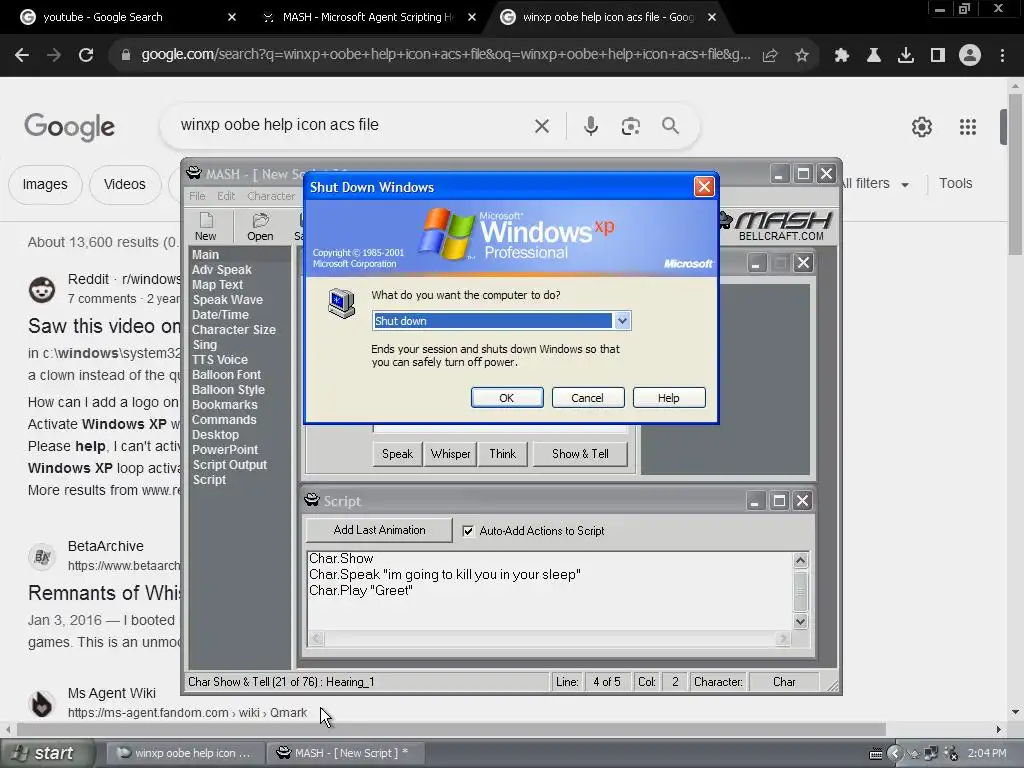Expand the Shut down action dropdown

coord(622,321)
